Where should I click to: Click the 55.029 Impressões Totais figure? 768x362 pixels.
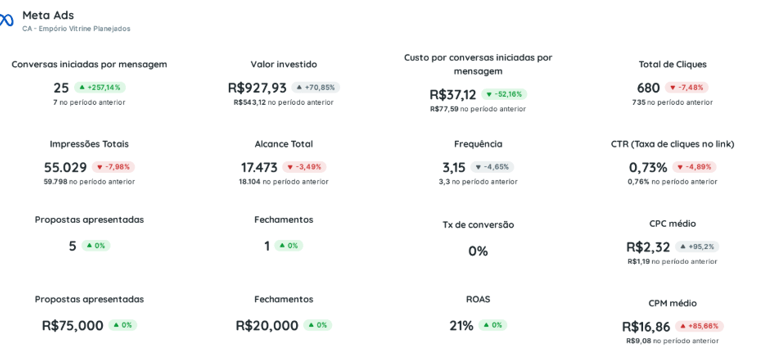pyautogui.click(x=65, y=167)
